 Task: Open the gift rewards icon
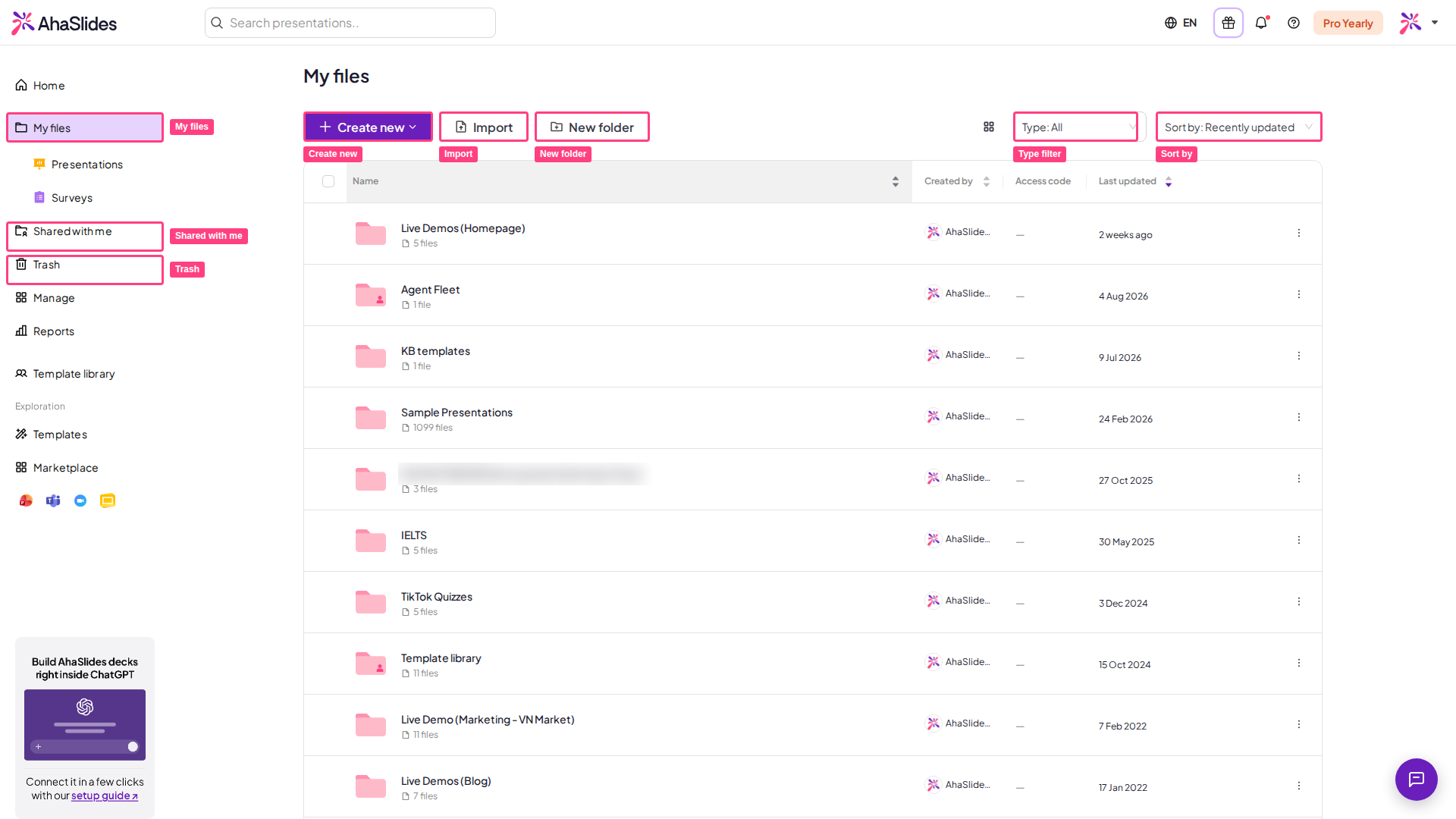tap(1228, 23)
